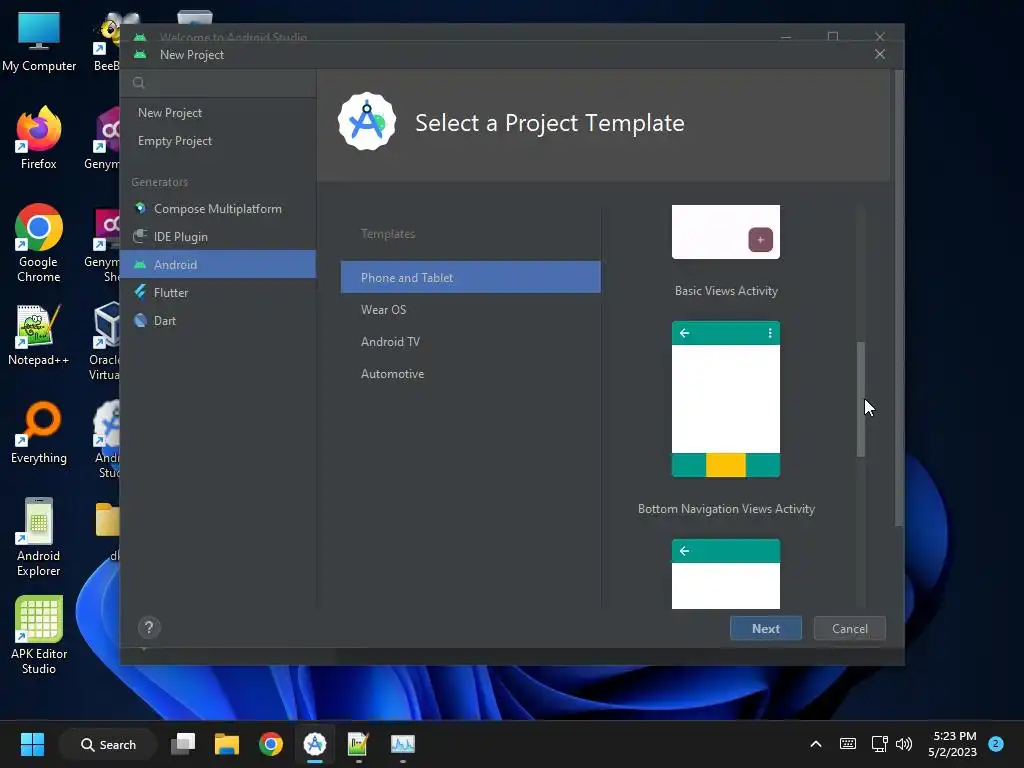Open File Explorer from taskbar

[x=227, y=744]
